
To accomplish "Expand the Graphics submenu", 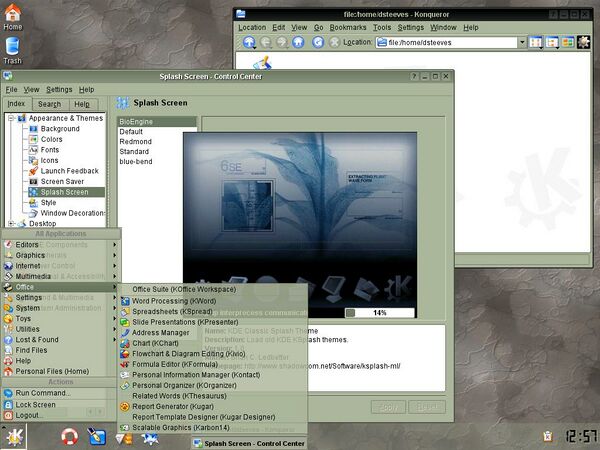I will click(x=61, y=255).
